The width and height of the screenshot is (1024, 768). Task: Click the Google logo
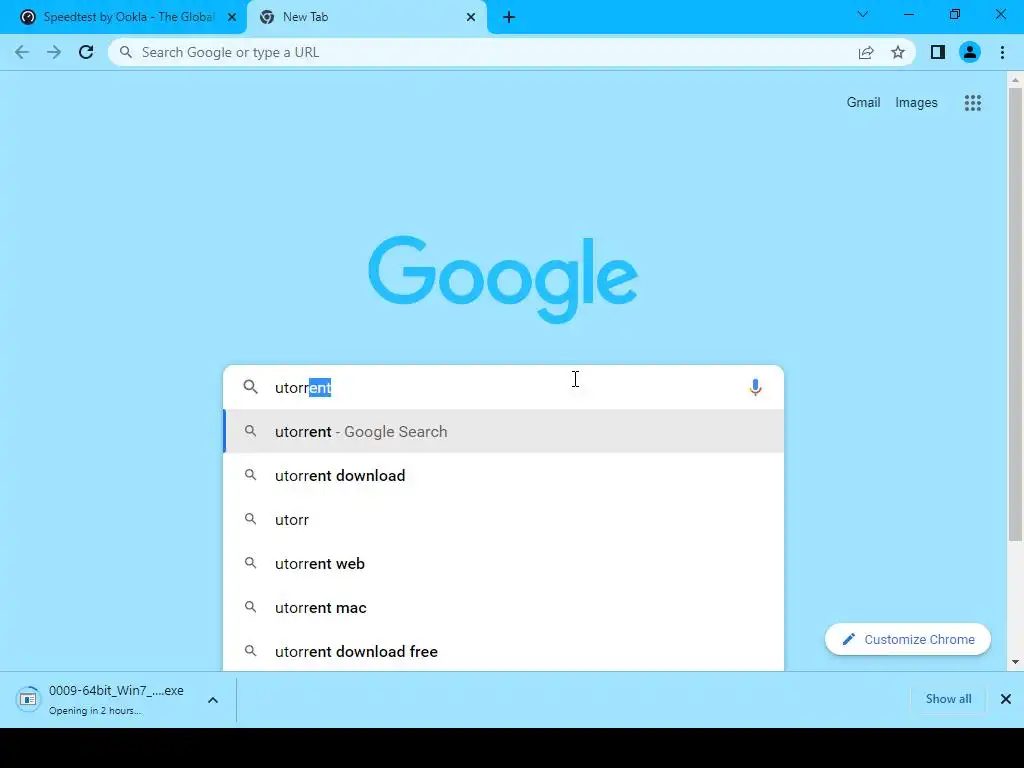coord(503,279)
